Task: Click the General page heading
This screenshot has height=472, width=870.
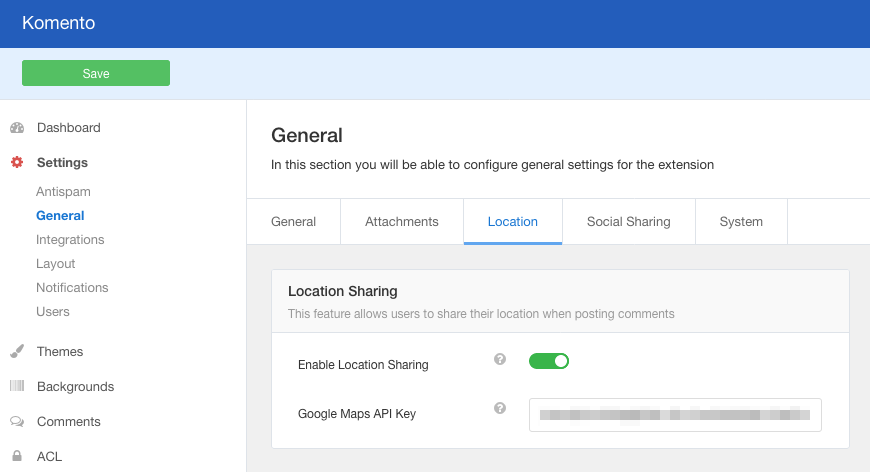Action: [x=307, y=135]
